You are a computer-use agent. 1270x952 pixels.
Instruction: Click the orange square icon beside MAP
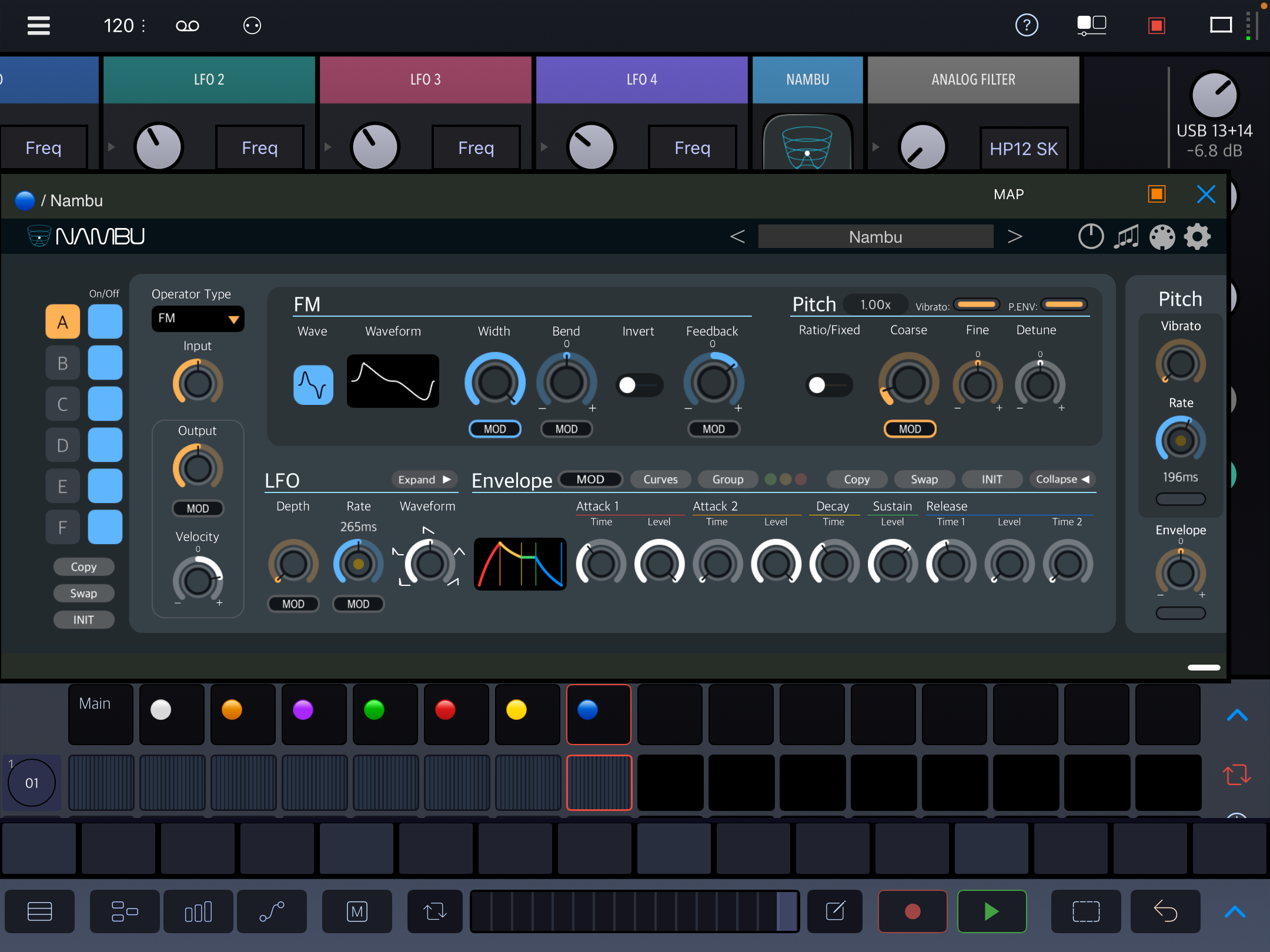pos(1157,194)
